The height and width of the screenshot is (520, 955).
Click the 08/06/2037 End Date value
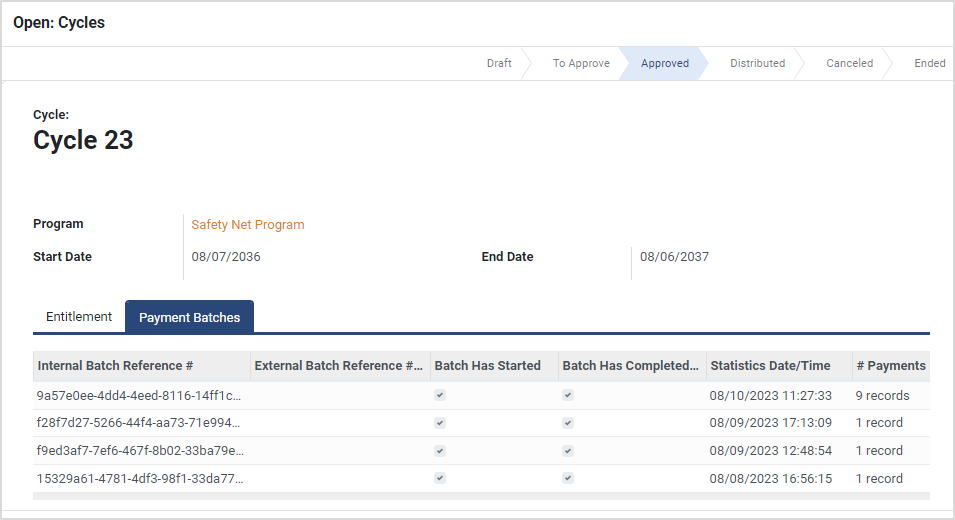674,257
